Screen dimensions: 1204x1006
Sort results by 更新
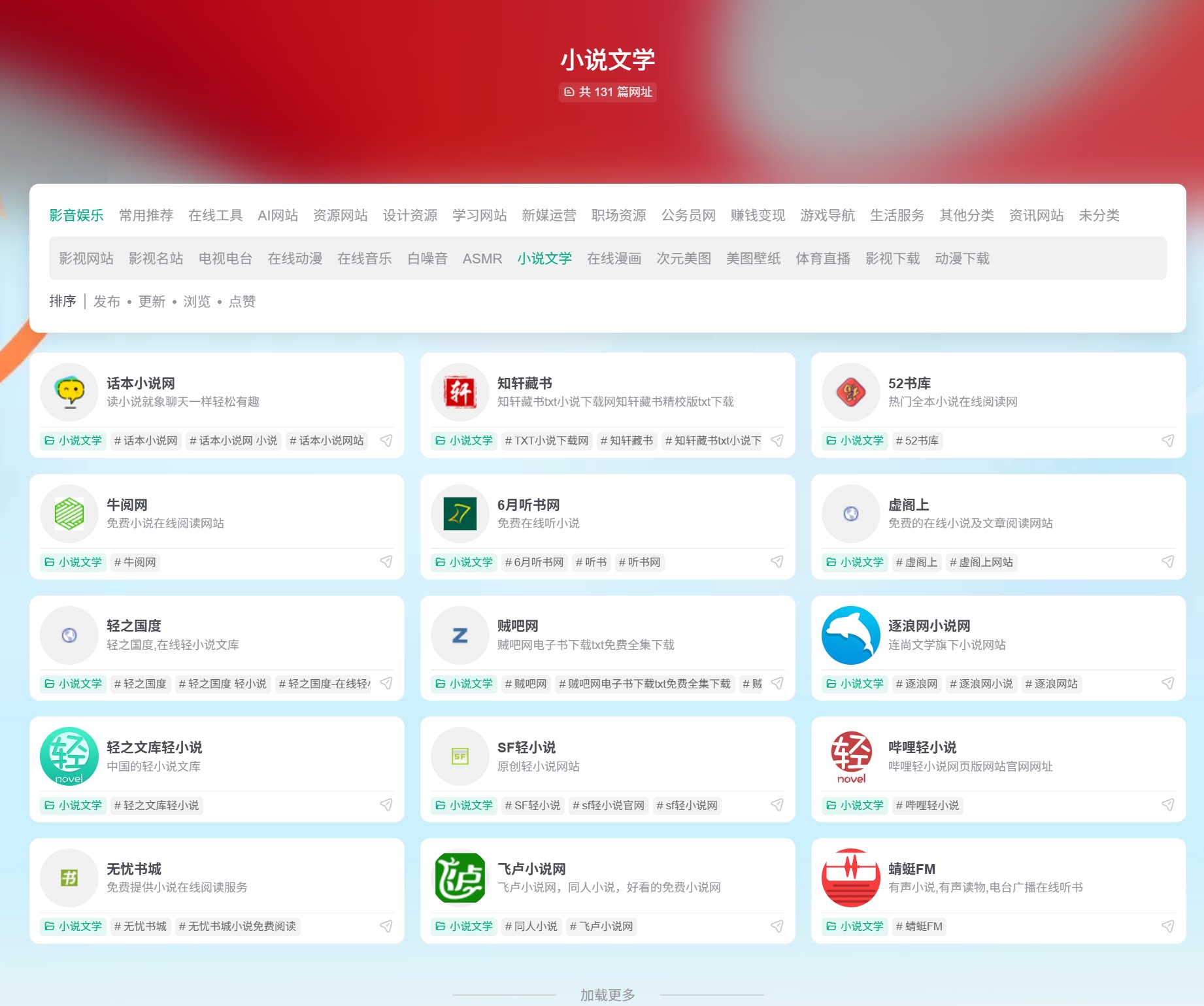click(152, 301)
